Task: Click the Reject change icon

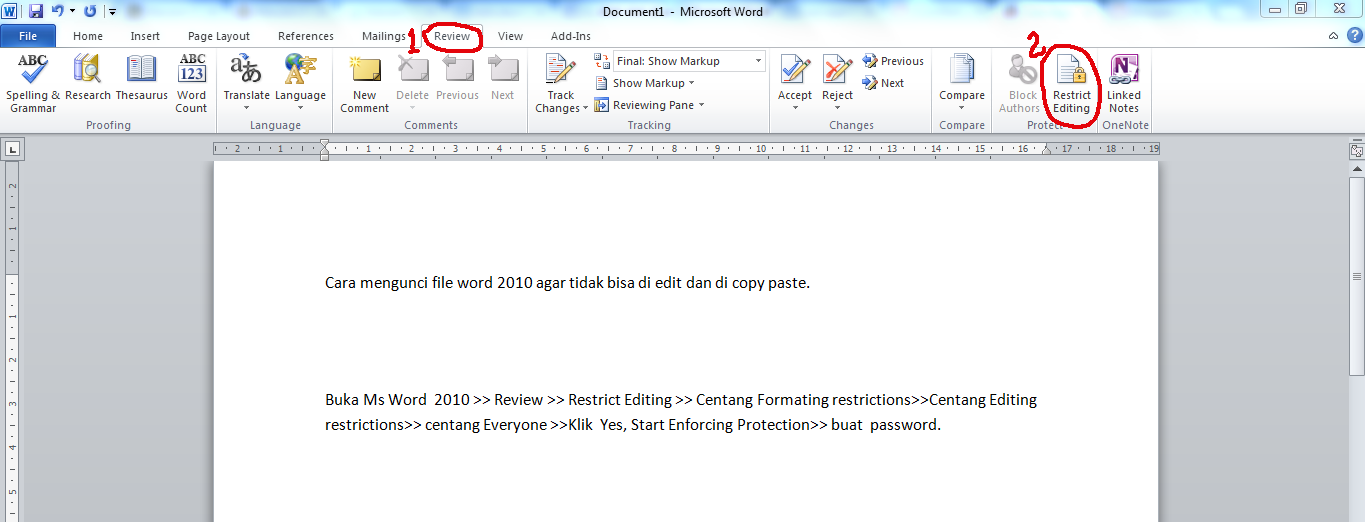Action: coord(838,71)
